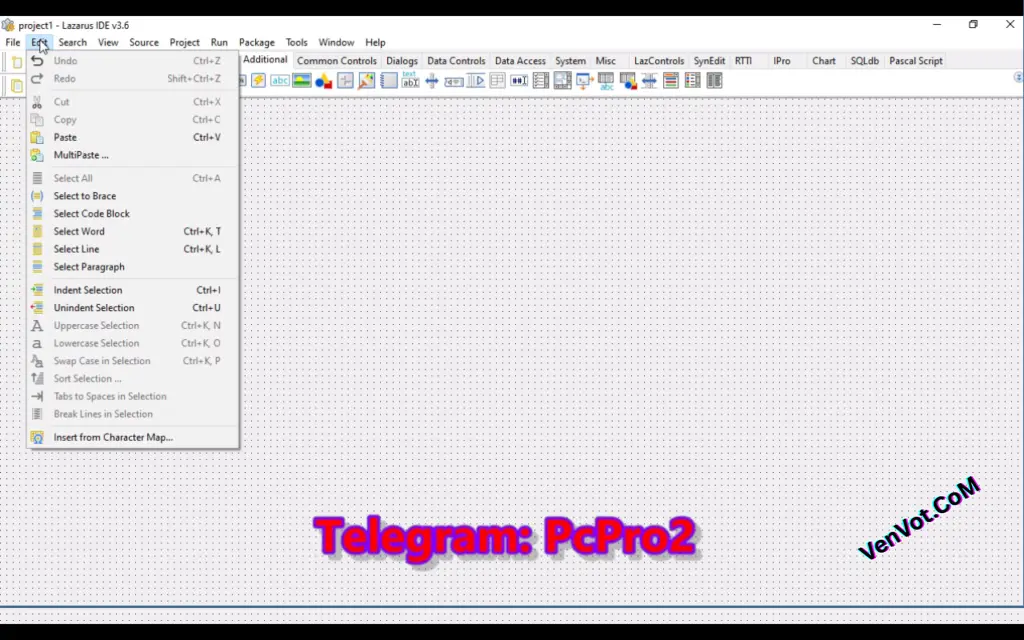Select the TColorListBox component icon
1024x640 pixels.
click(x=692, y=80)
